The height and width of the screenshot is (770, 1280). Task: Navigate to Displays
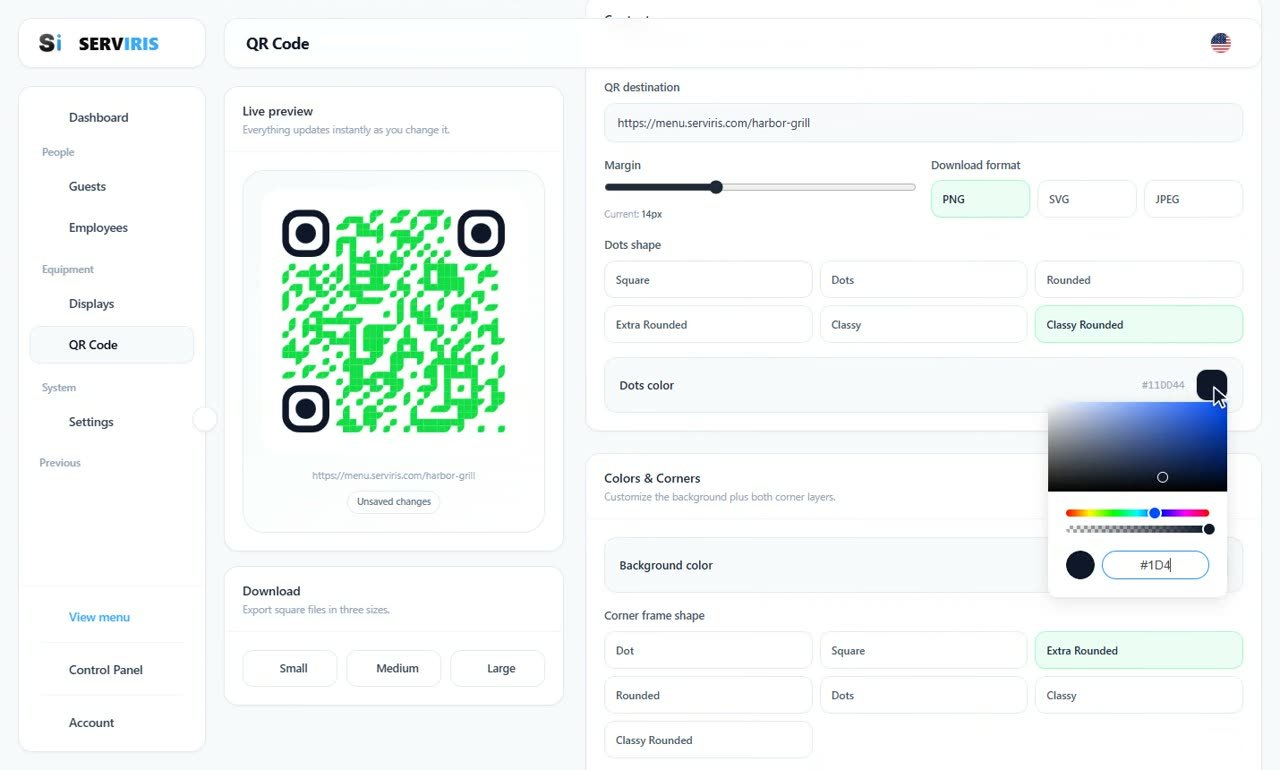[x=91, y=303]
